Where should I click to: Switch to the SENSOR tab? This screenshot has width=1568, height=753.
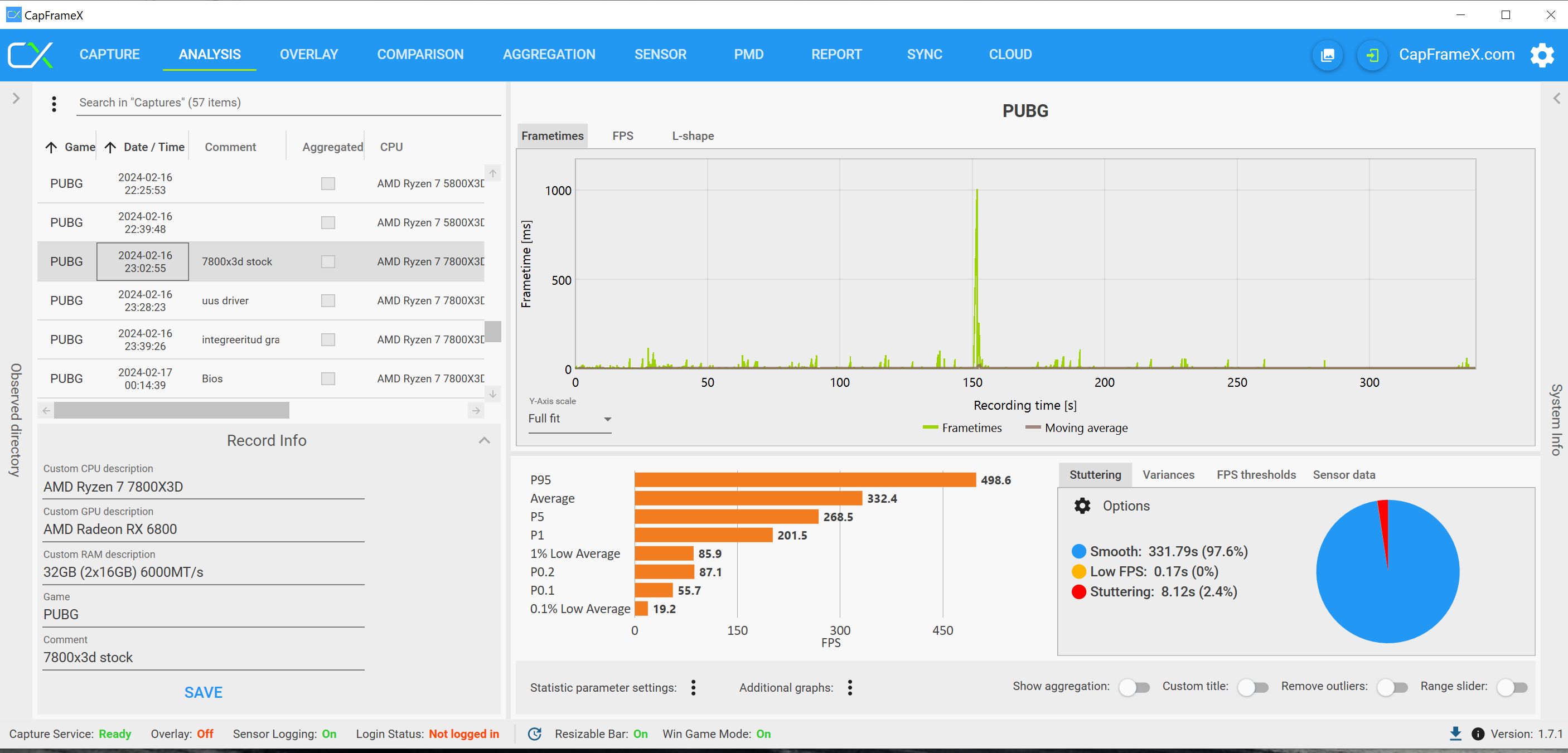(x=660, y=55)
